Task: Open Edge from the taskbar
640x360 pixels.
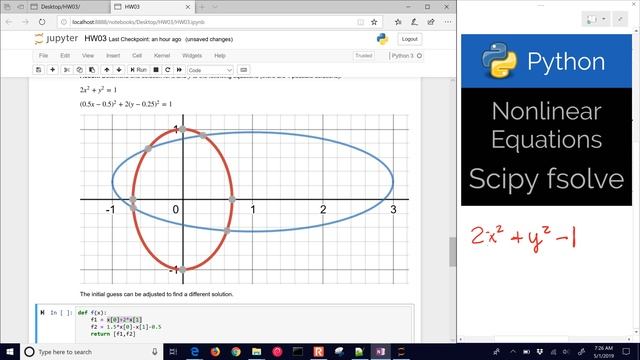Action: click(194, 351)
